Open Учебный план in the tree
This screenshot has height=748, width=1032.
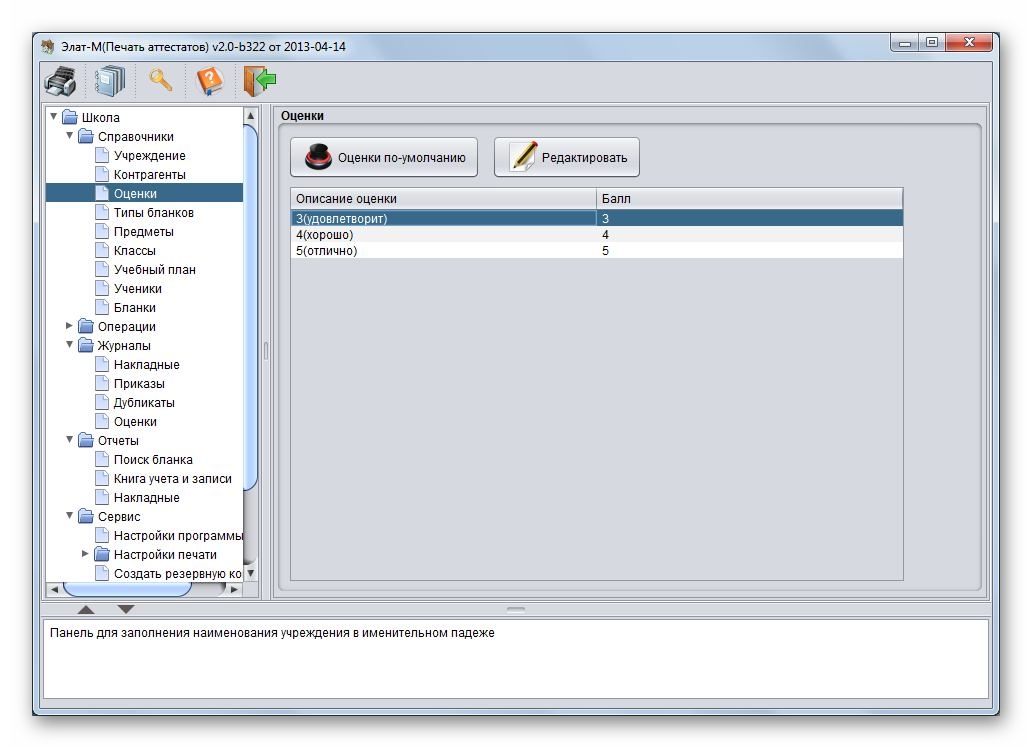[x=154, y=270]
